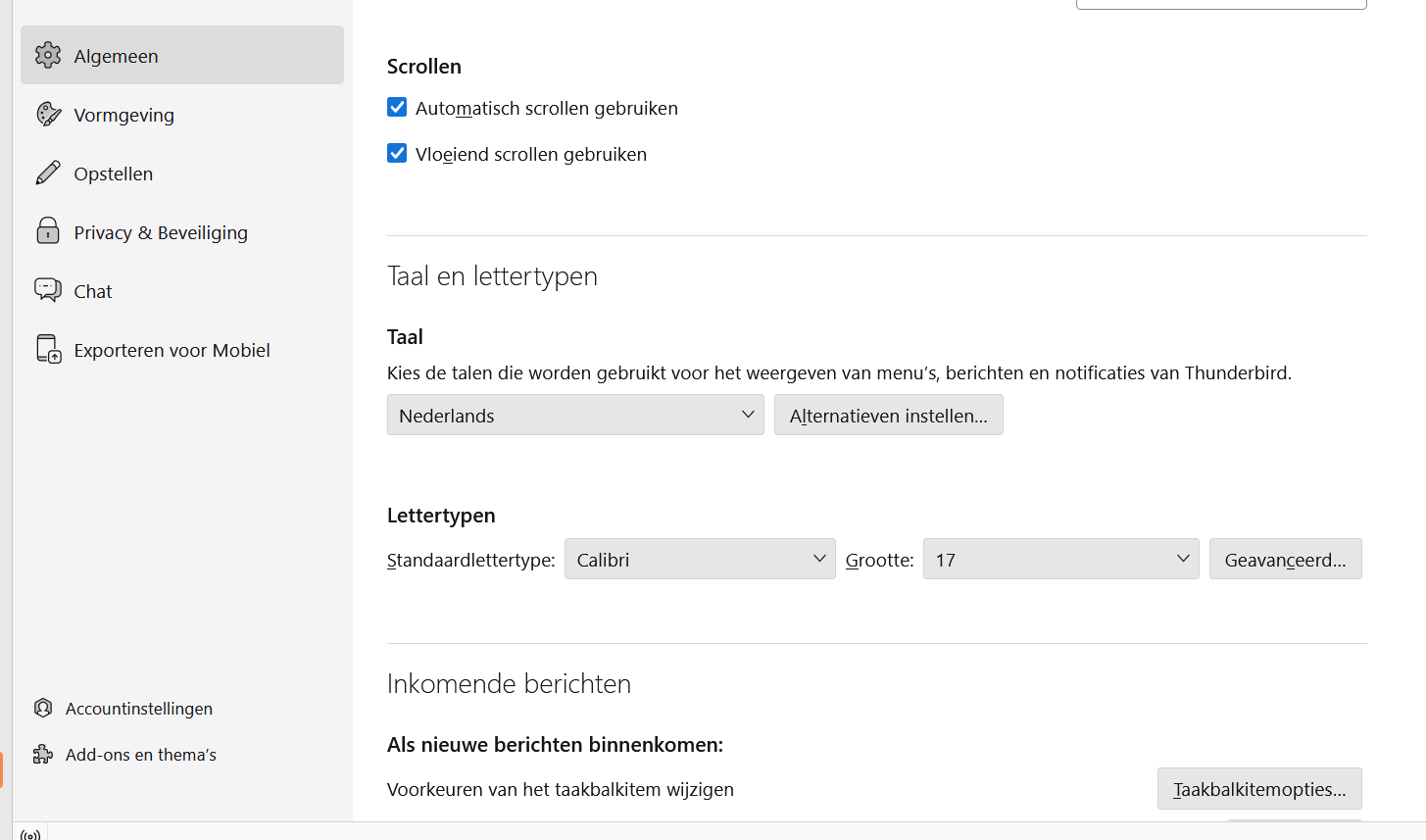This screenshot has width=1426, height=840.
Task: Click the Taakbalkitemopties button
Action: point(1259,788)
